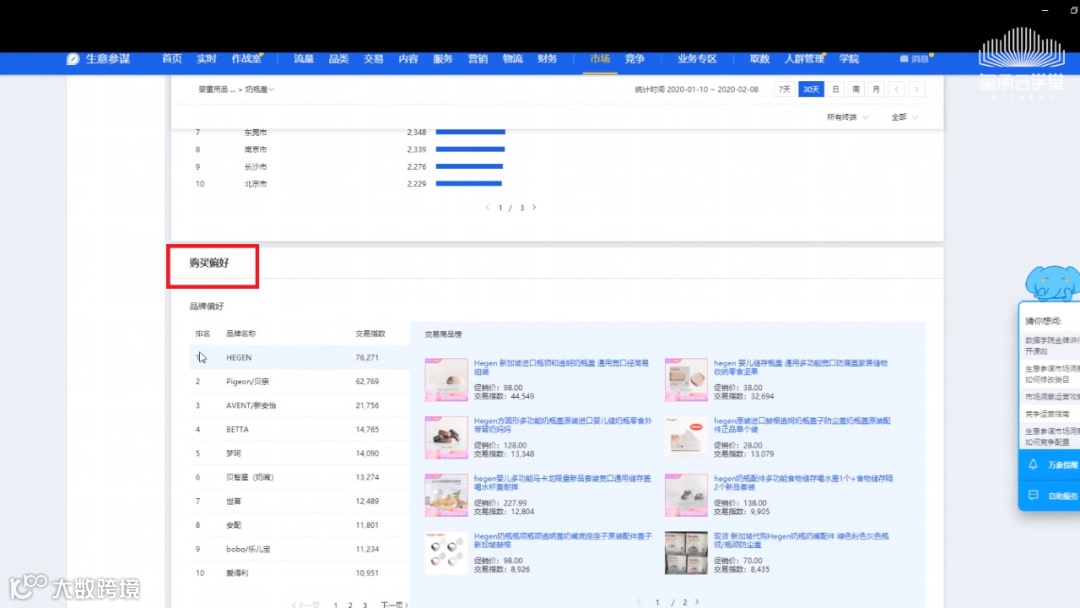
Task: Click the 生意参谋 logo icon
Action: (x=72, y=59)
